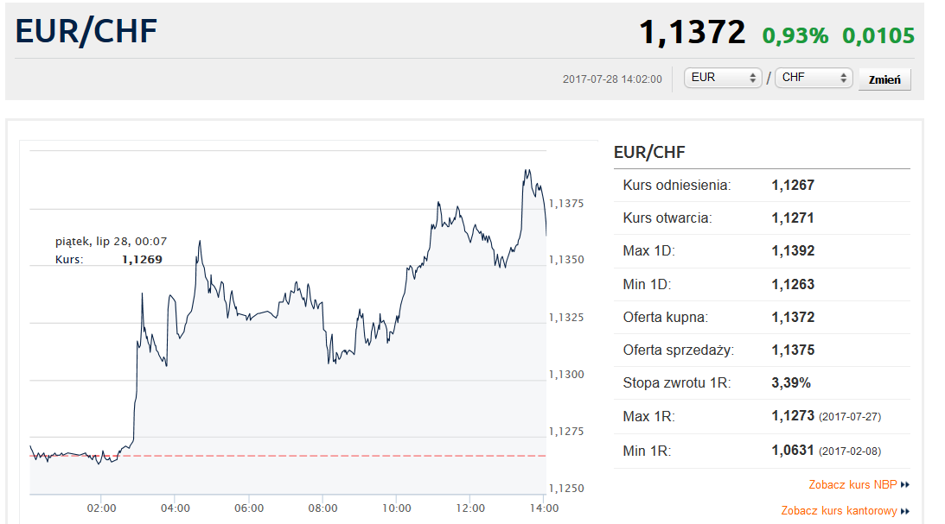Click the 04:00 time axis label
Image resolution: width=945 pixels, height=524 pixels.
tap(175, 508)
